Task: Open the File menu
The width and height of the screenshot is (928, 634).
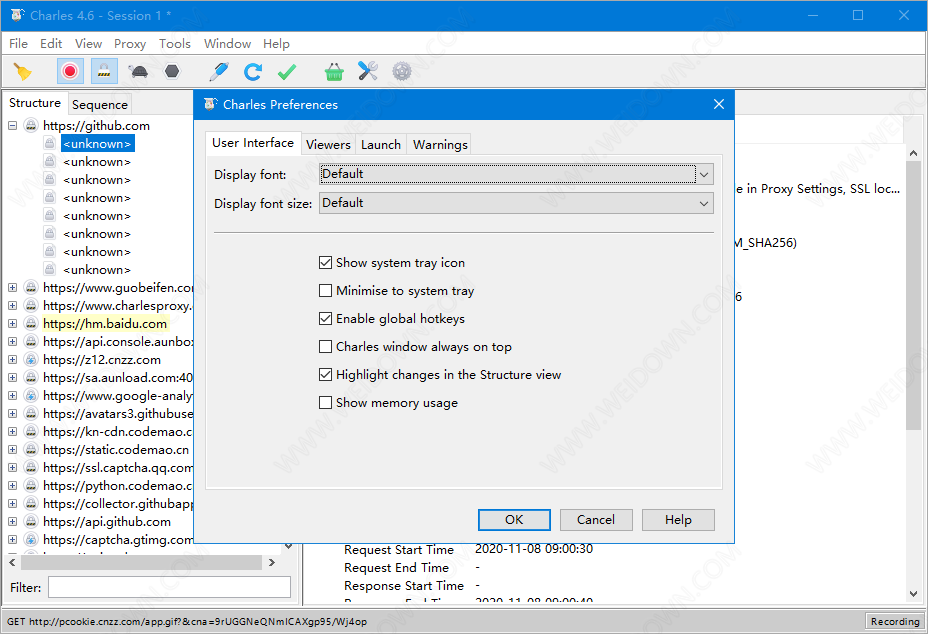Action: [18, 44]
